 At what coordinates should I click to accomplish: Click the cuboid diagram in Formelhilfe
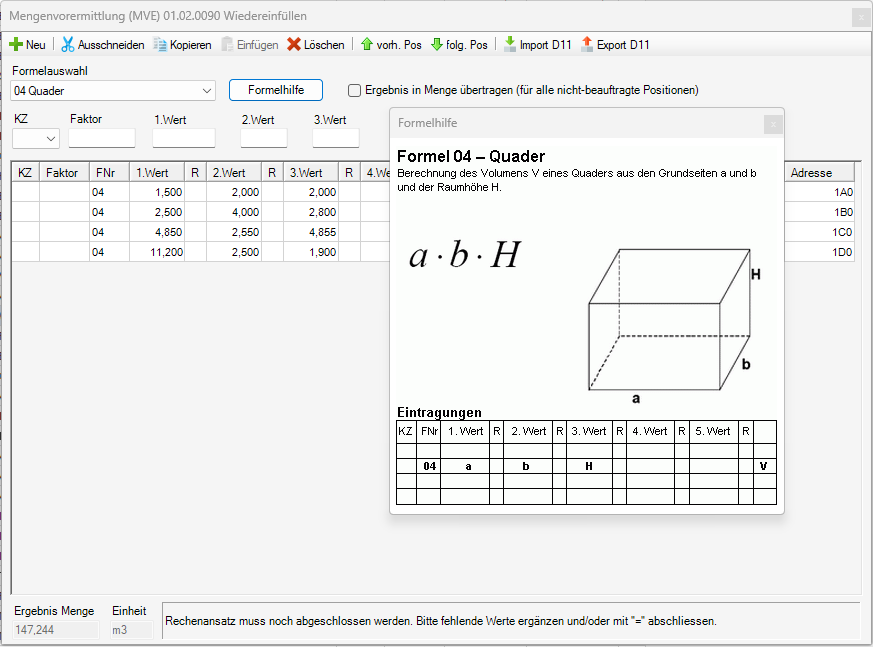pyautogui.click(x=673, y=325)
